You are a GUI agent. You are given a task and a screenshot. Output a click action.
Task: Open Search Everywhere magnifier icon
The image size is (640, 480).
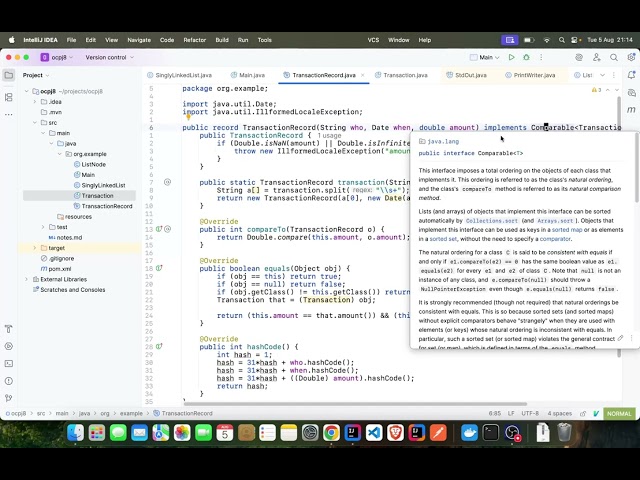[x=614, y=58]
